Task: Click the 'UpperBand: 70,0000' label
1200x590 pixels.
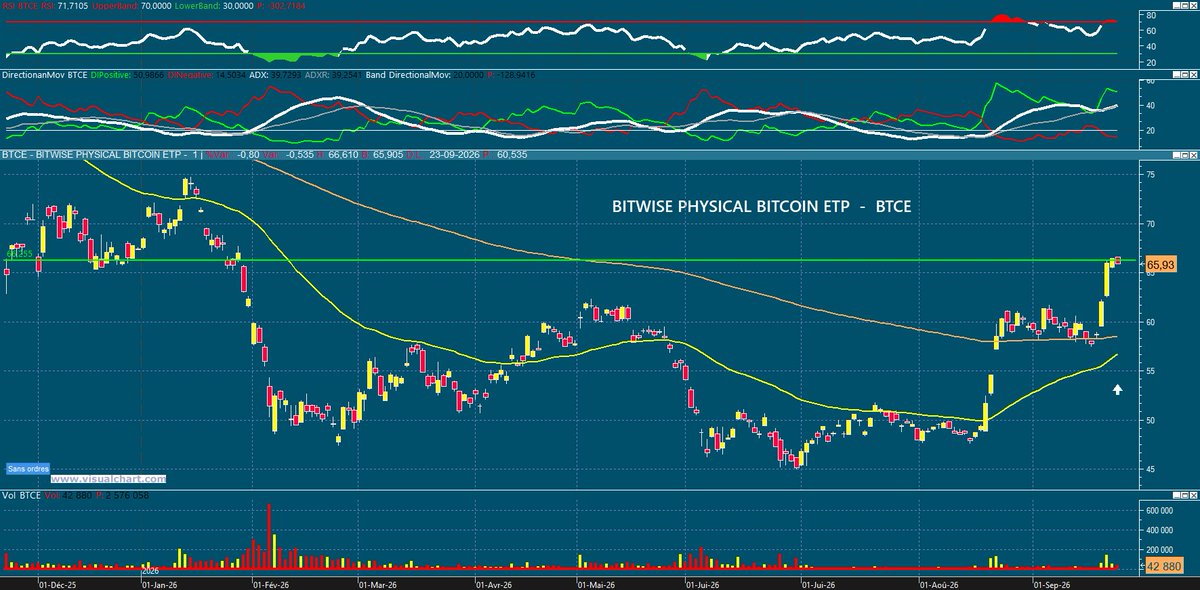Action: pyautogui.click(x=131, y=6)
